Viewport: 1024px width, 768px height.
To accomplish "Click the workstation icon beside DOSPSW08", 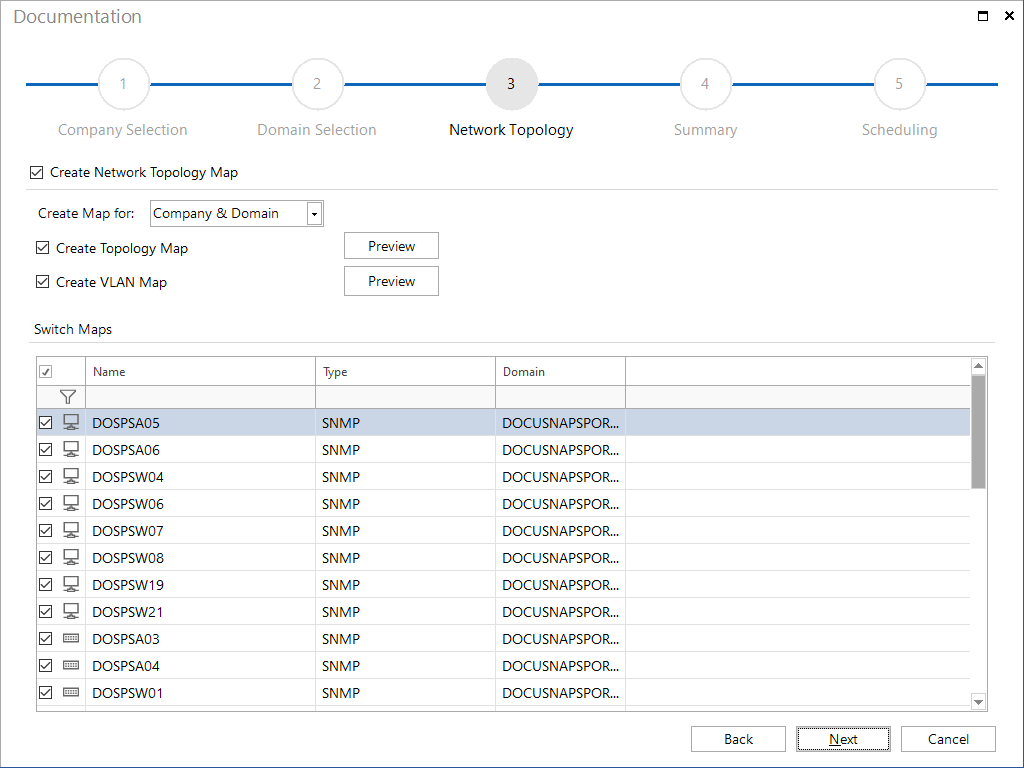I will 71,558.
